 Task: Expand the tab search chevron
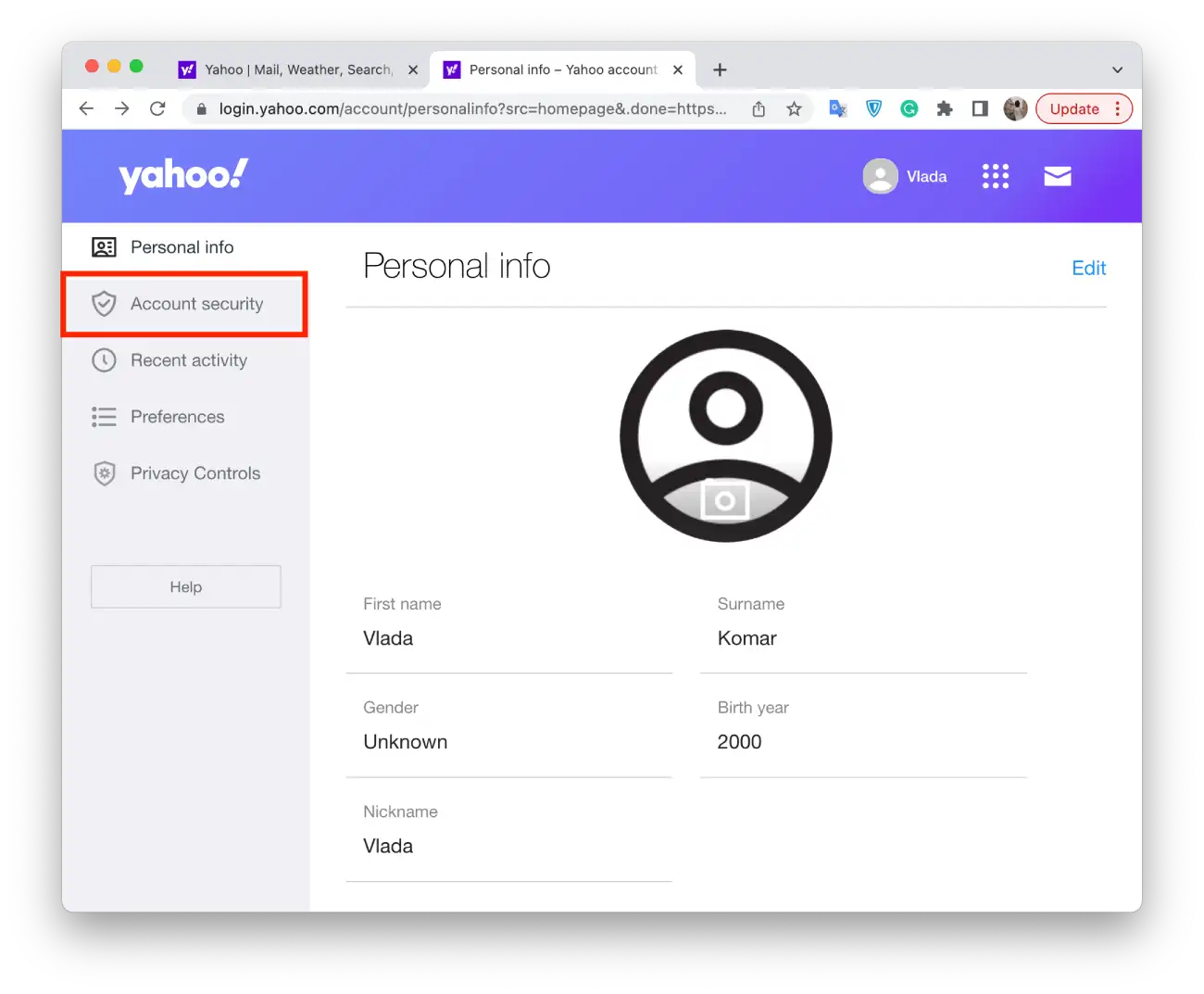(x=1118, y=69)
